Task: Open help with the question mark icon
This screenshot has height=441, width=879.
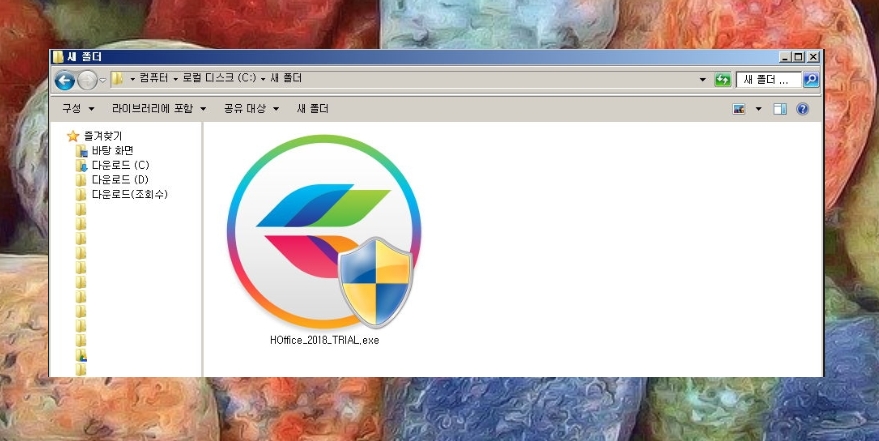Action: point(802,109)
